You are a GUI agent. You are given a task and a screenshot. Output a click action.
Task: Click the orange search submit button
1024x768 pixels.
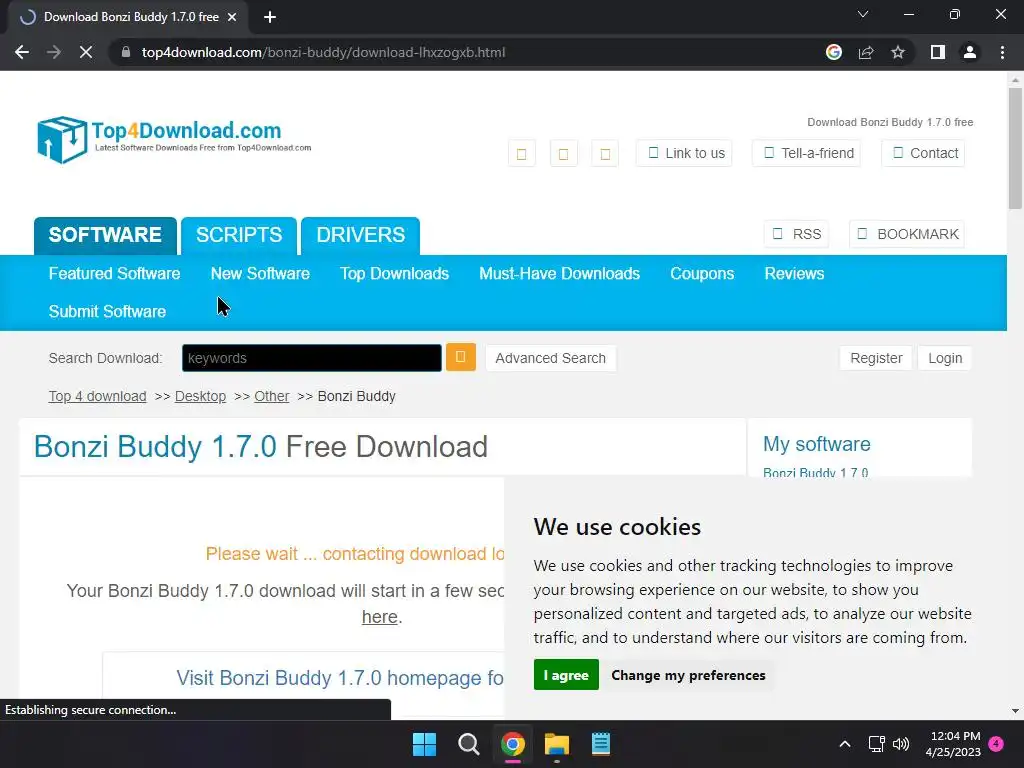[460, 357]
